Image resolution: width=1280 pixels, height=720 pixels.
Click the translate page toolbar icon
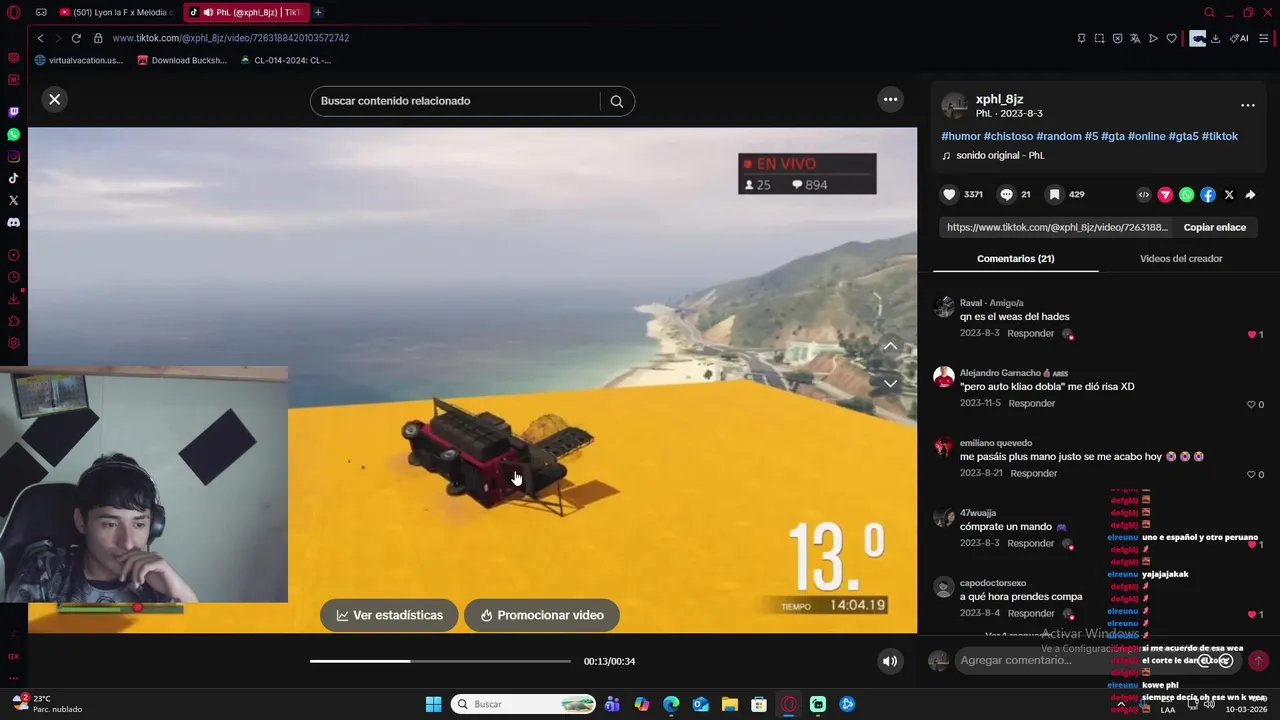1135,38
